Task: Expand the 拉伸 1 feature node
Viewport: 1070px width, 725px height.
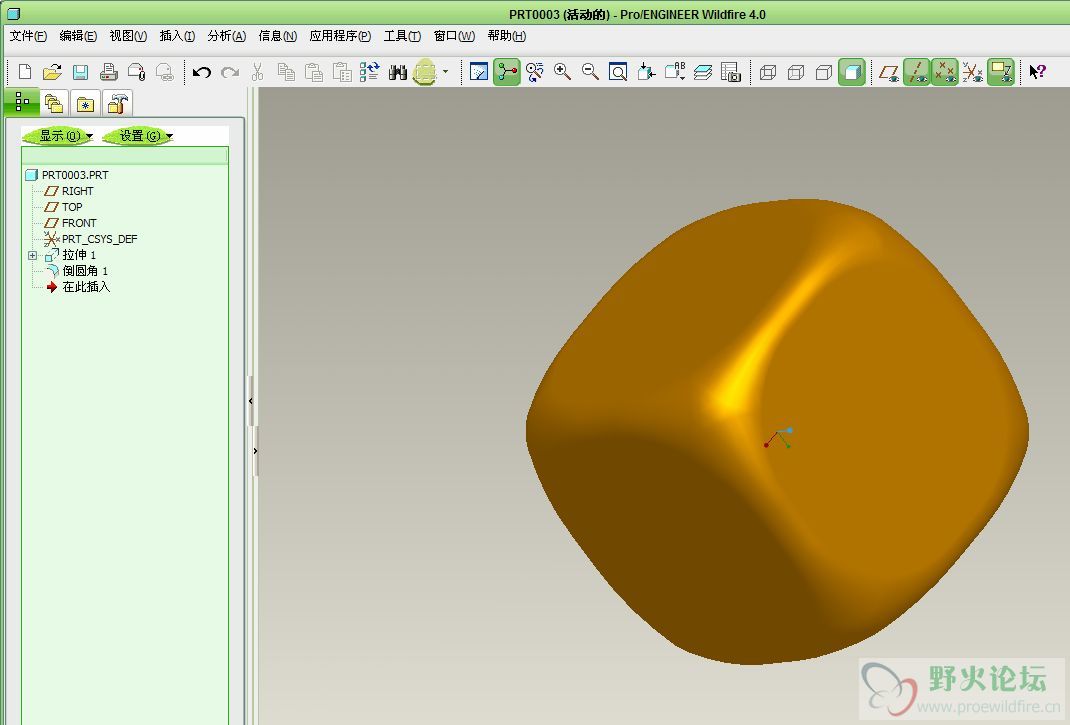Action: pos(32,255)
